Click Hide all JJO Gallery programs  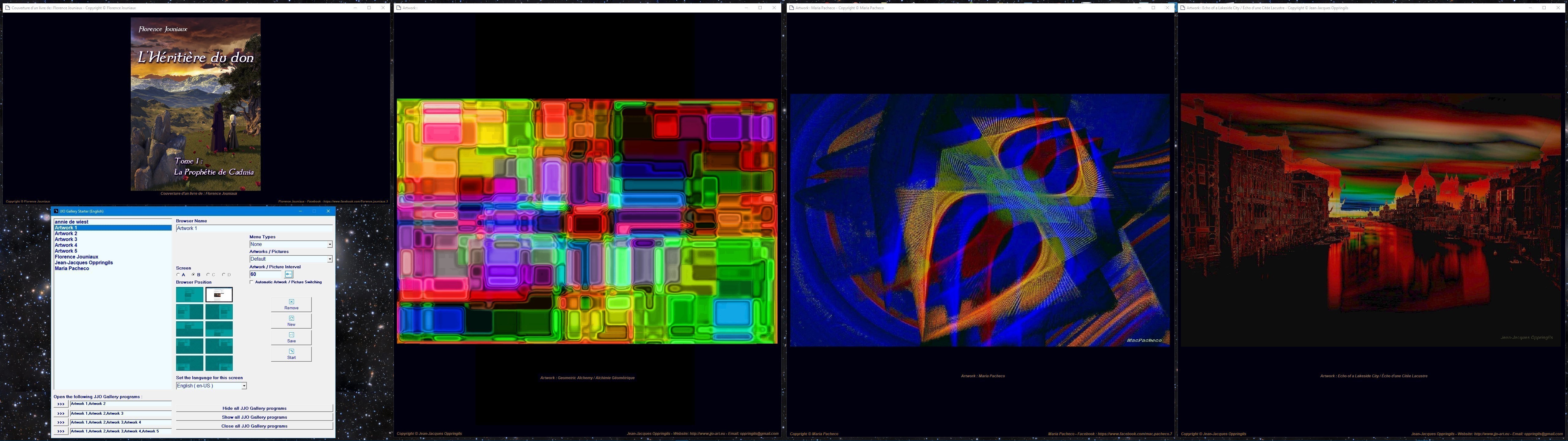[254, 408]
